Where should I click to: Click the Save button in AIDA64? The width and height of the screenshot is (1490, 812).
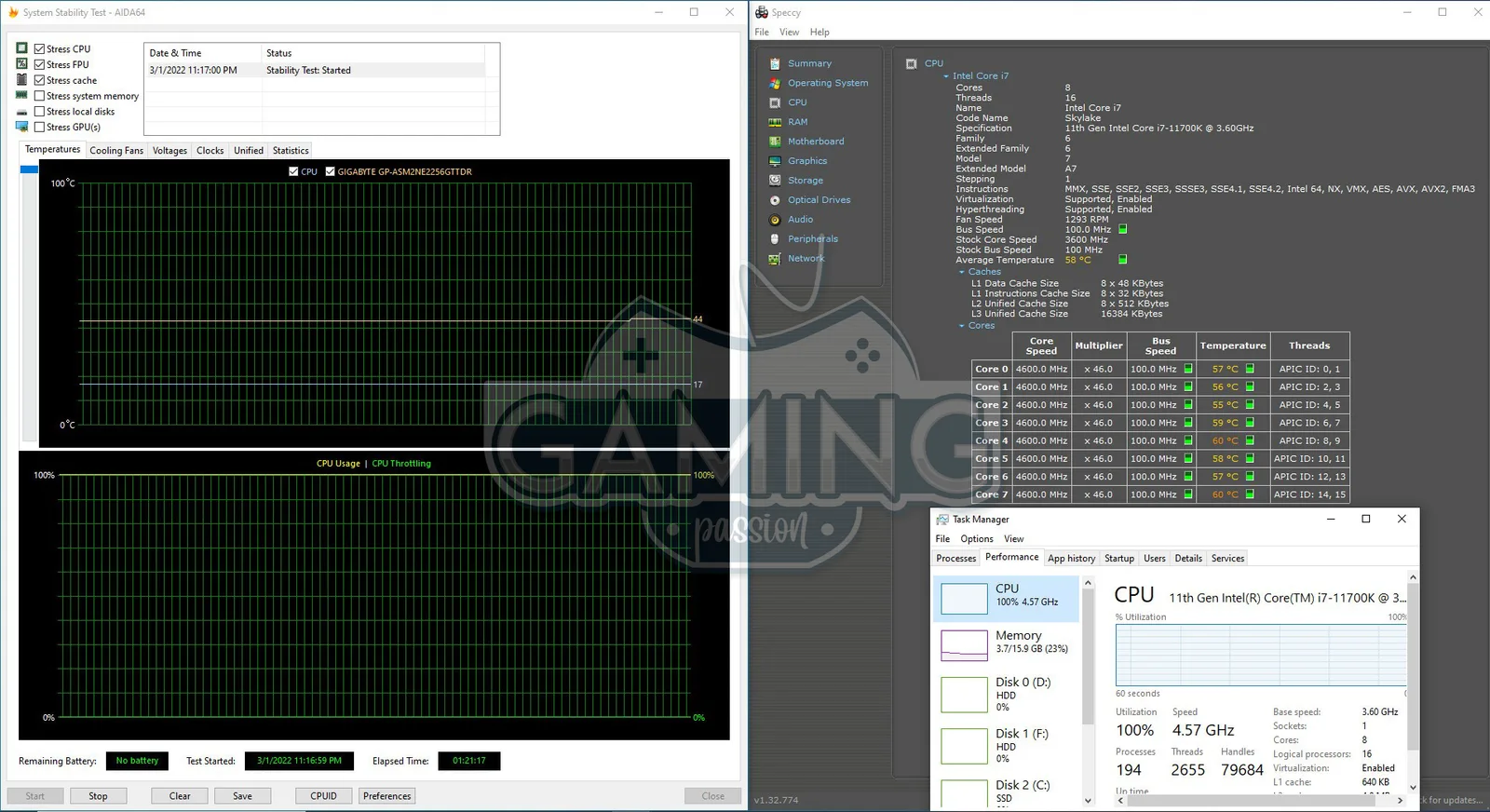coord(242,796)
